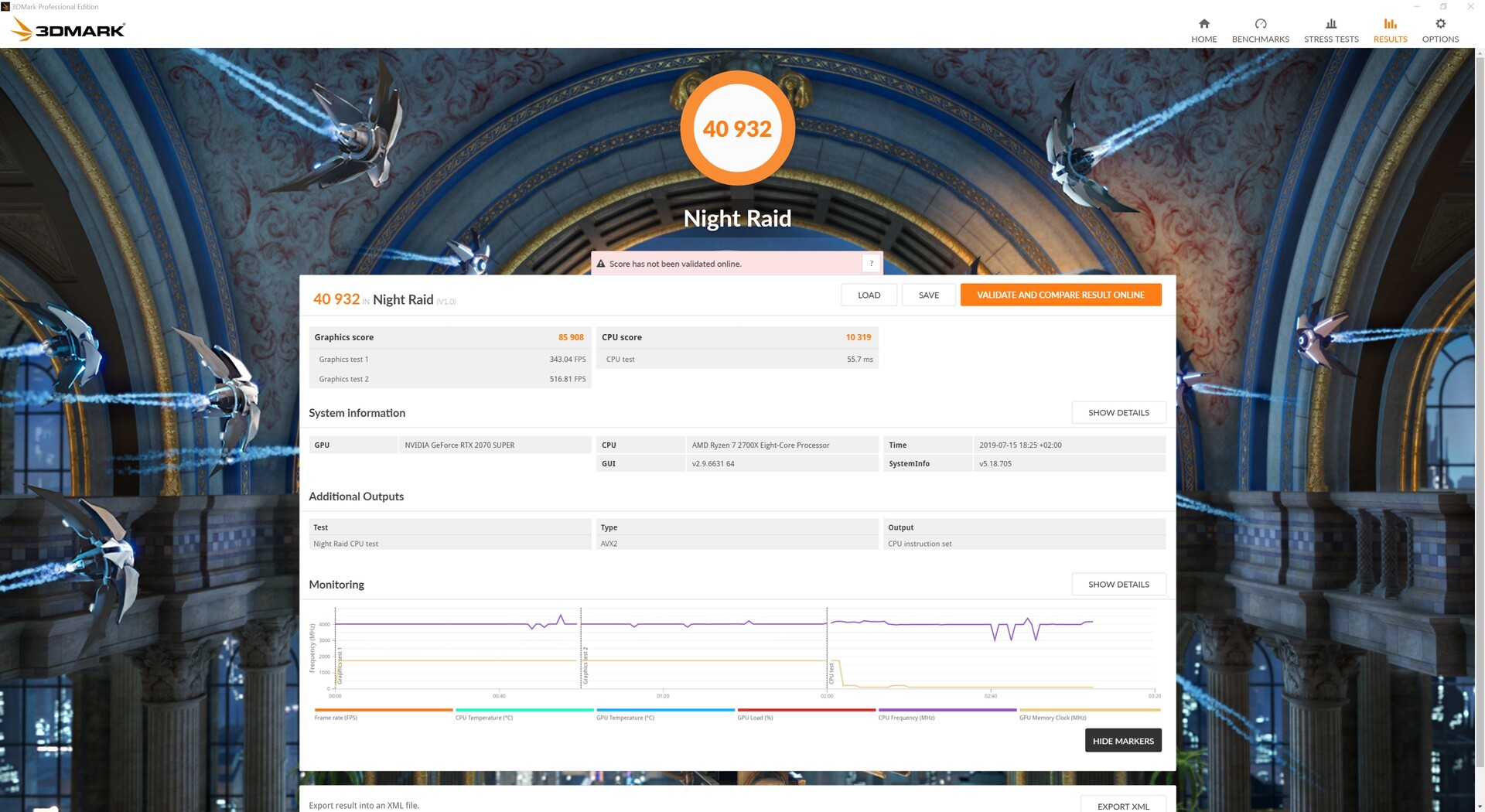Viewport: 1485px width, 812px height.
Task: Click the time value 2019-07-15 18:25 +02:00
Action: pyautogui.click(x=1069, y=445)
